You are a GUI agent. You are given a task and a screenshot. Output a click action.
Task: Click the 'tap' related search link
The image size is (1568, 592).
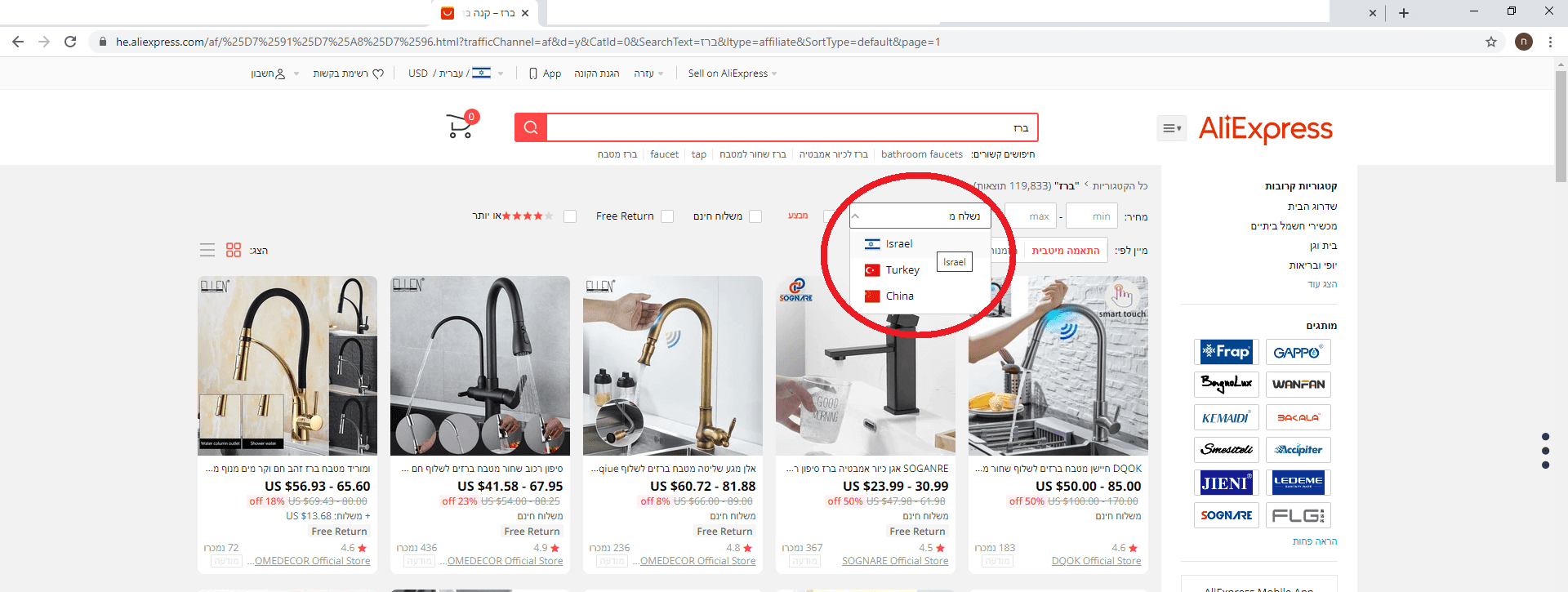coord(699,154)
